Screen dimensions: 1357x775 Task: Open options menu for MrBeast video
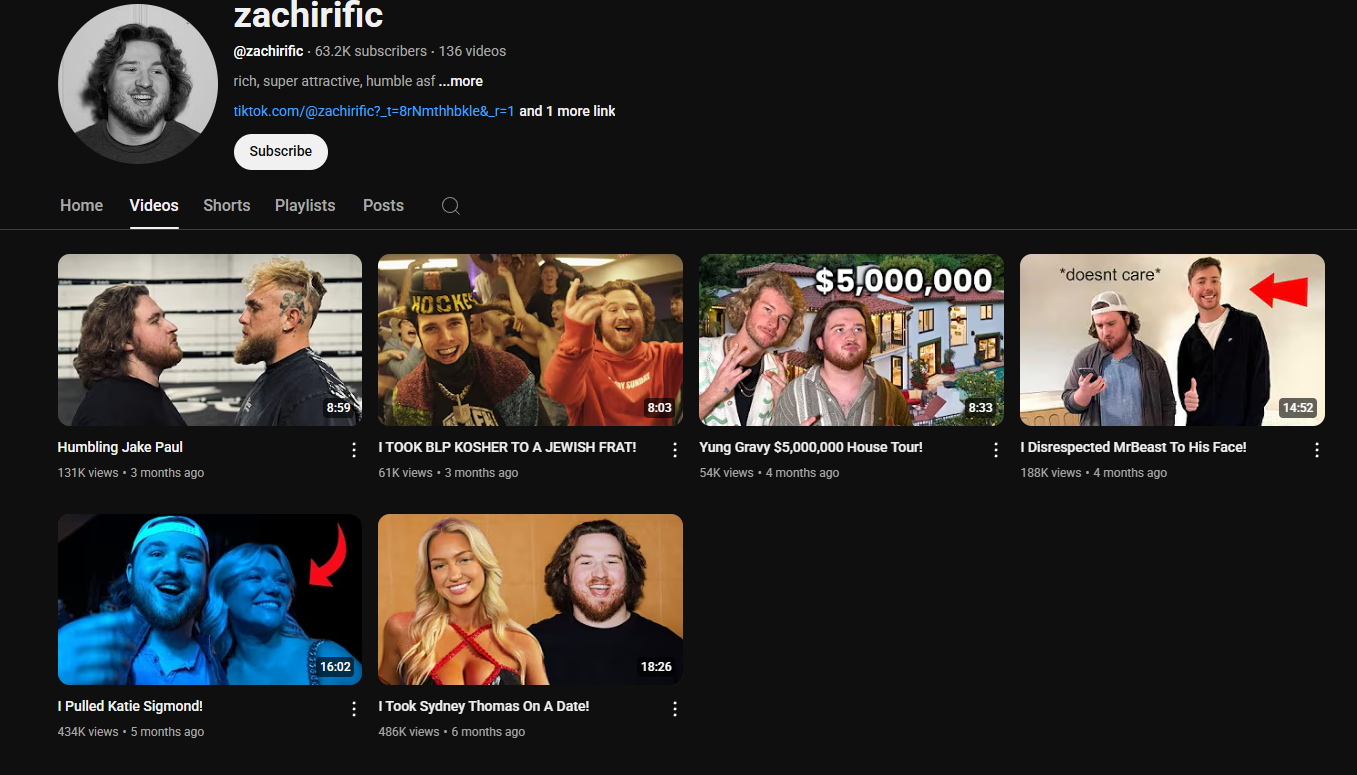pos(1316,450)
